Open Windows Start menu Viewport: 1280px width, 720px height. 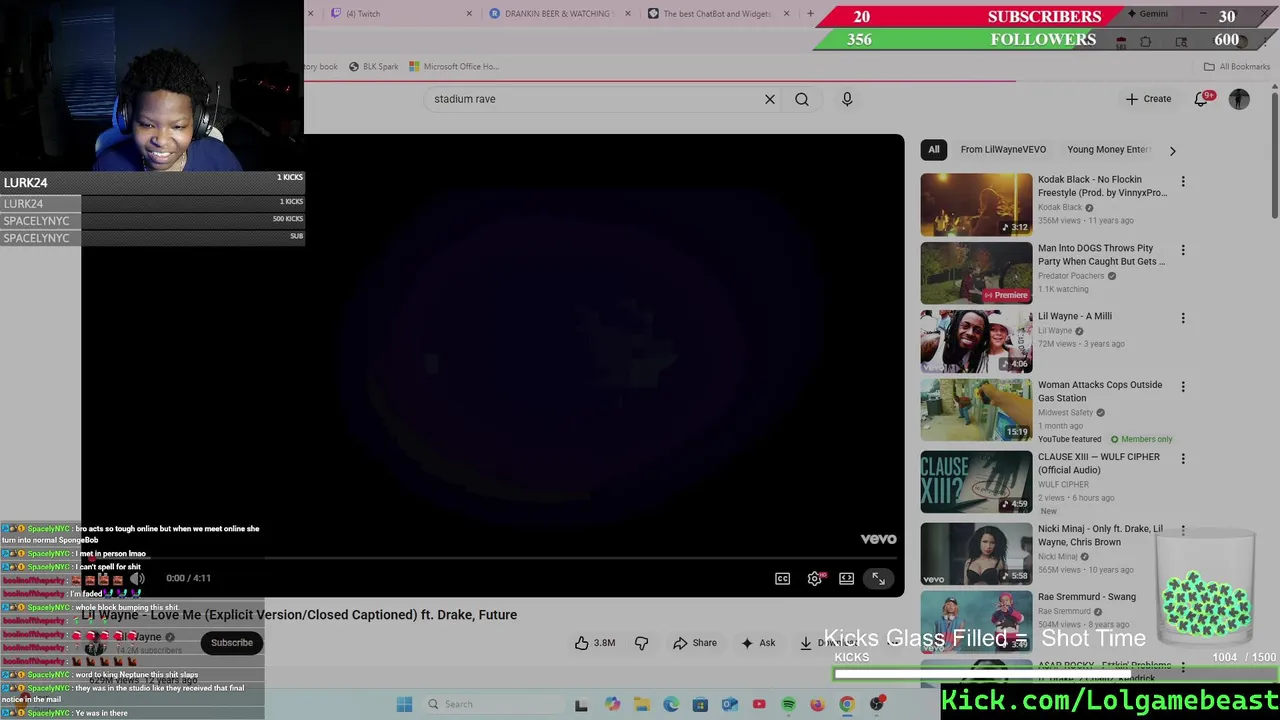point(404,704)
